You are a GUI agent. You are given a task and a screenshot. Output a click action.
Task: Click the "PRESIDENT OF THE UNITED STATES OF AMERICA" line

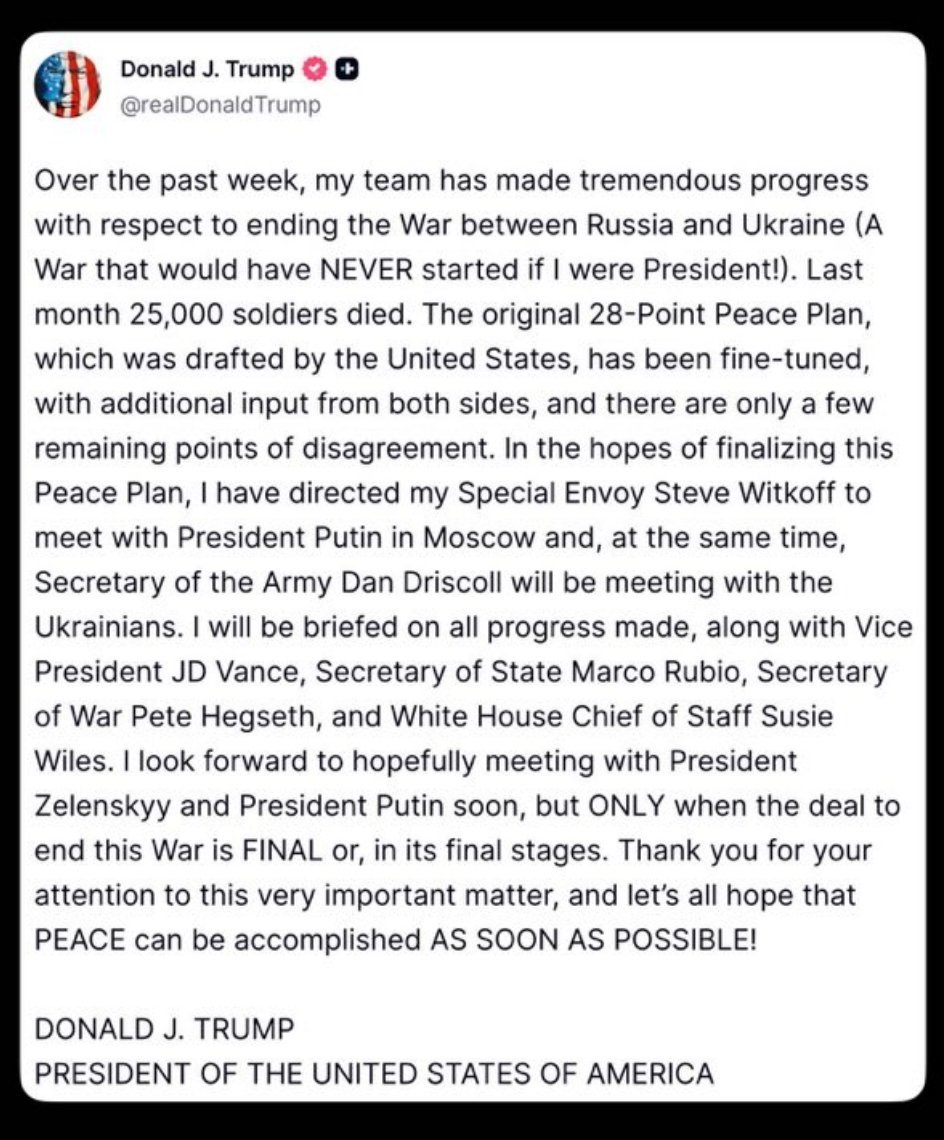pos(374,1074)
